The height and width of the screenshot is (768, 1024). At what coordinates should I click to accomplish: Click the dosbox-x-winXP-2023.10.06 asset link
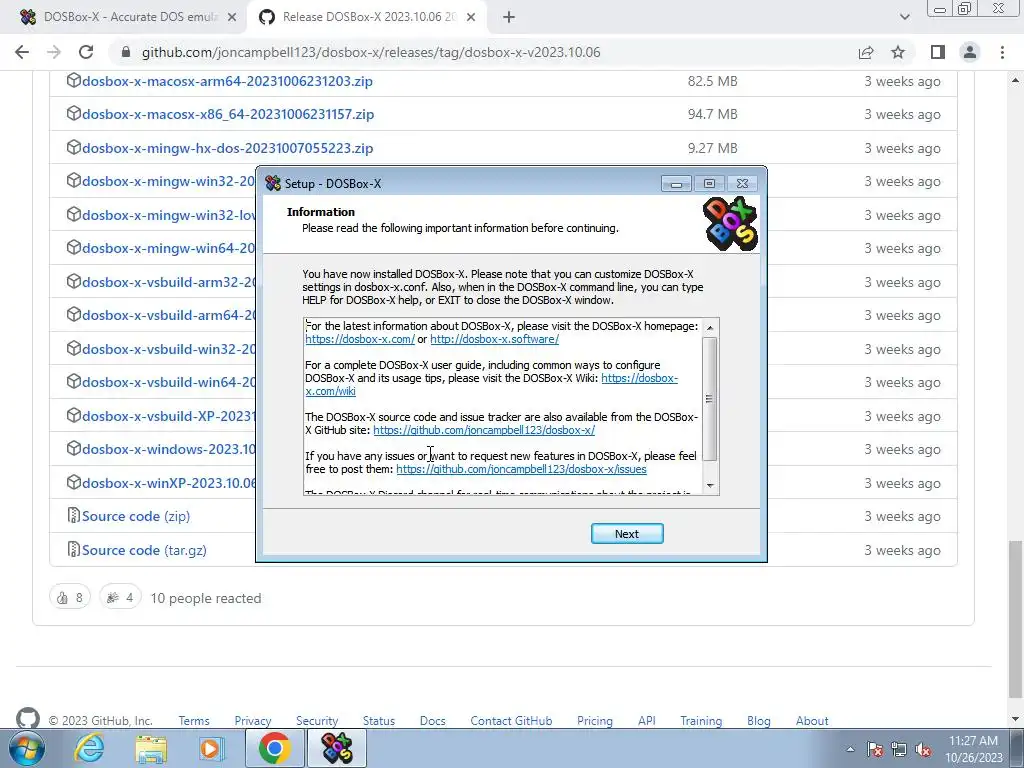[168, 483]
